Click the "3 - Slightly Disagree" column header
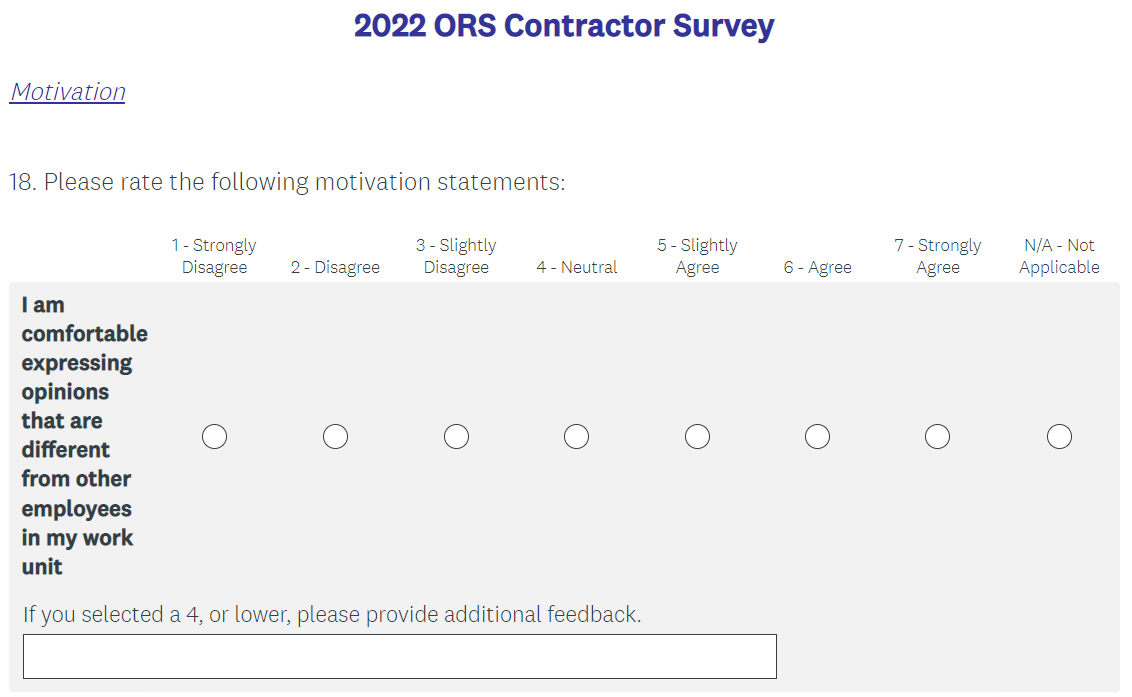Image resolution: width=1132 pixels, height=697 pixels. (x=456, y=256)
